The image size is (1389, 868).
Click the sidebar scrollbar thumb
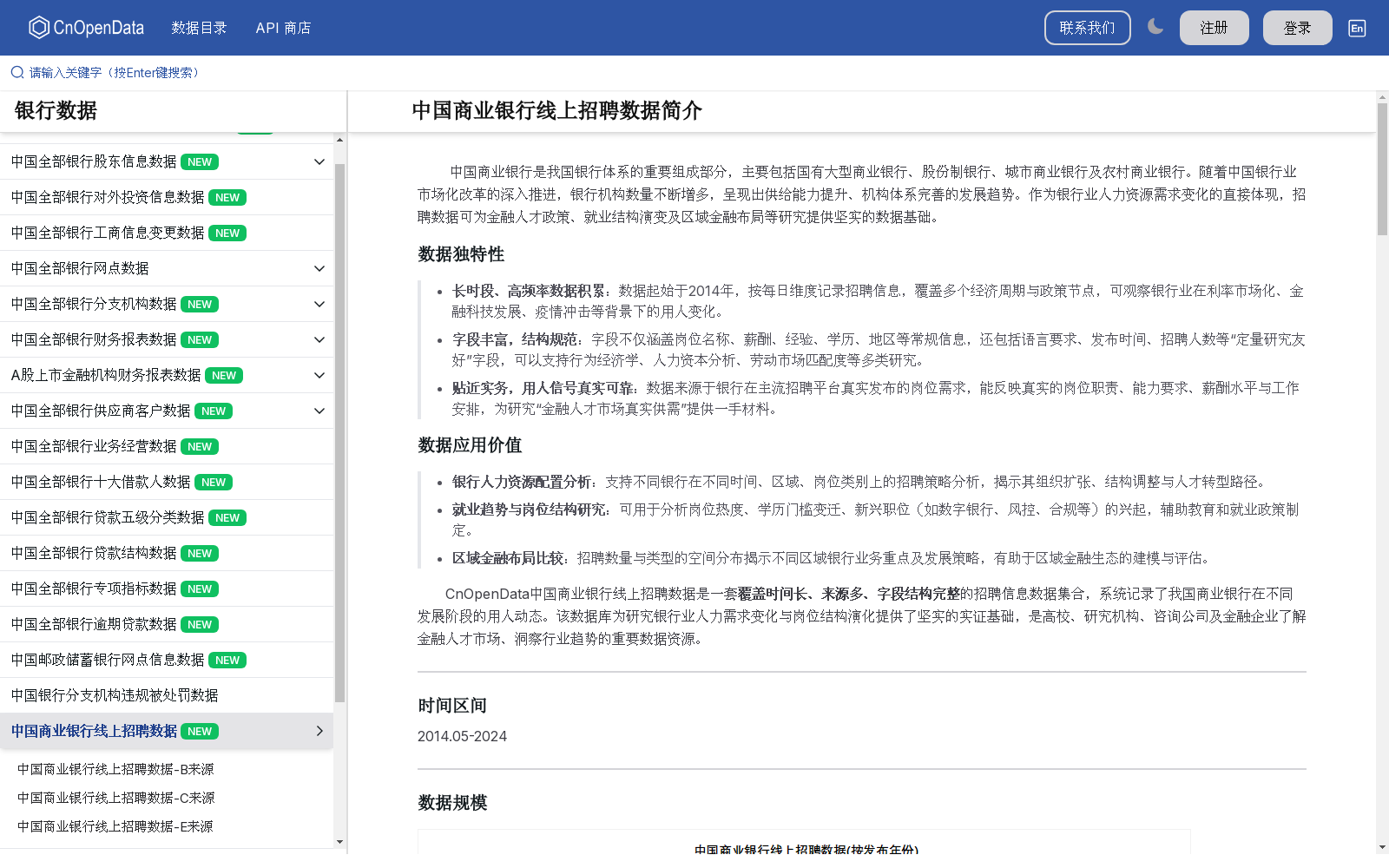pyautogui.click(x=339, y=432)
